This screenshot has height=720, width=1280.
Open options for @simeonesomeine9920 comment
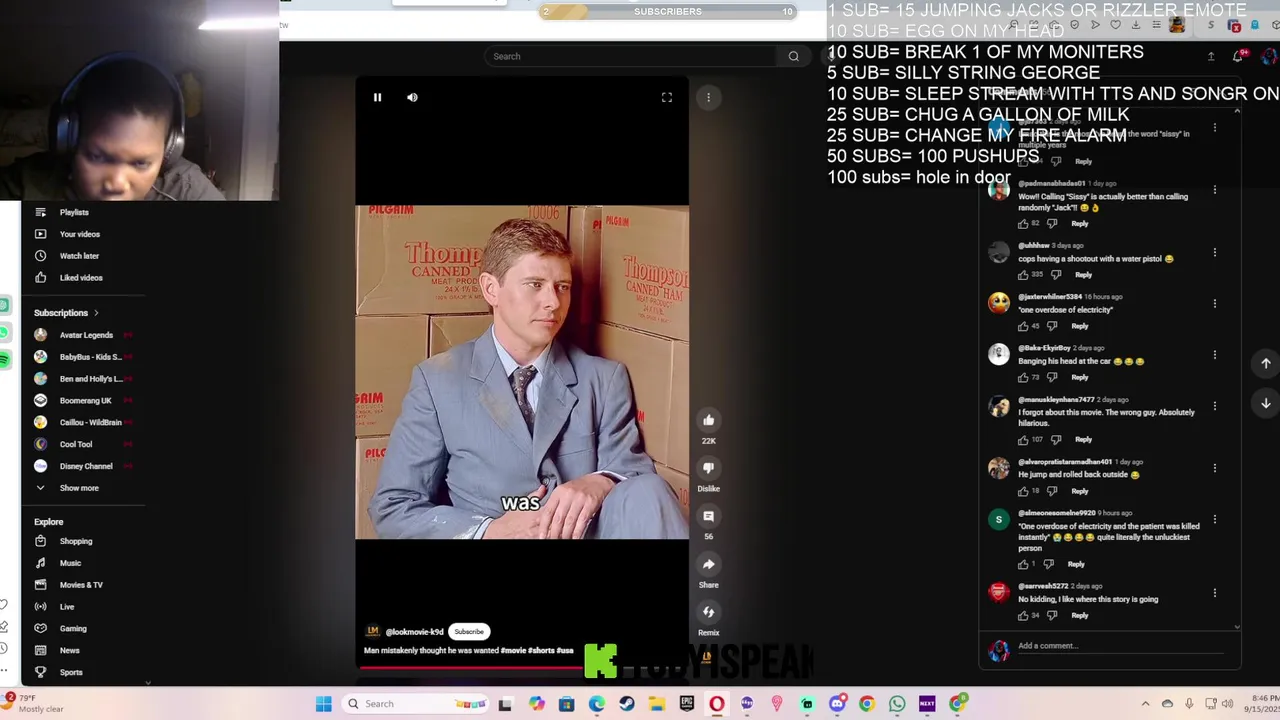(x=1215, y=519)
